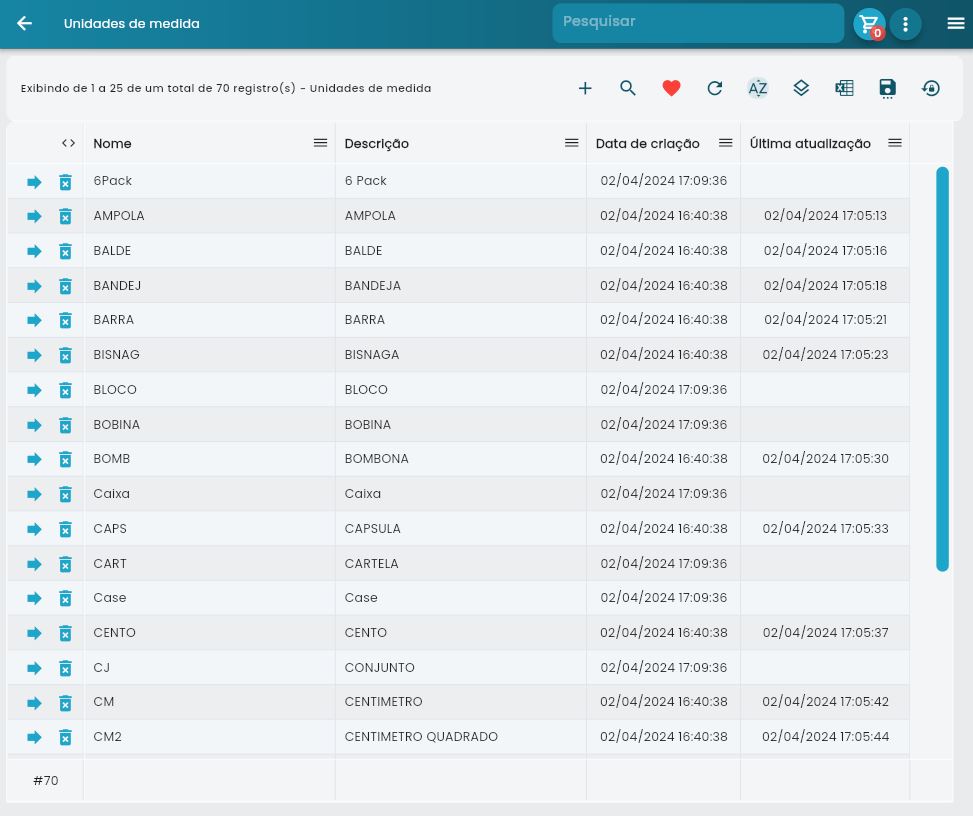Toggle the layers grouping icon
This screenshot has width=973, height=816.
(x=801, y=88)
